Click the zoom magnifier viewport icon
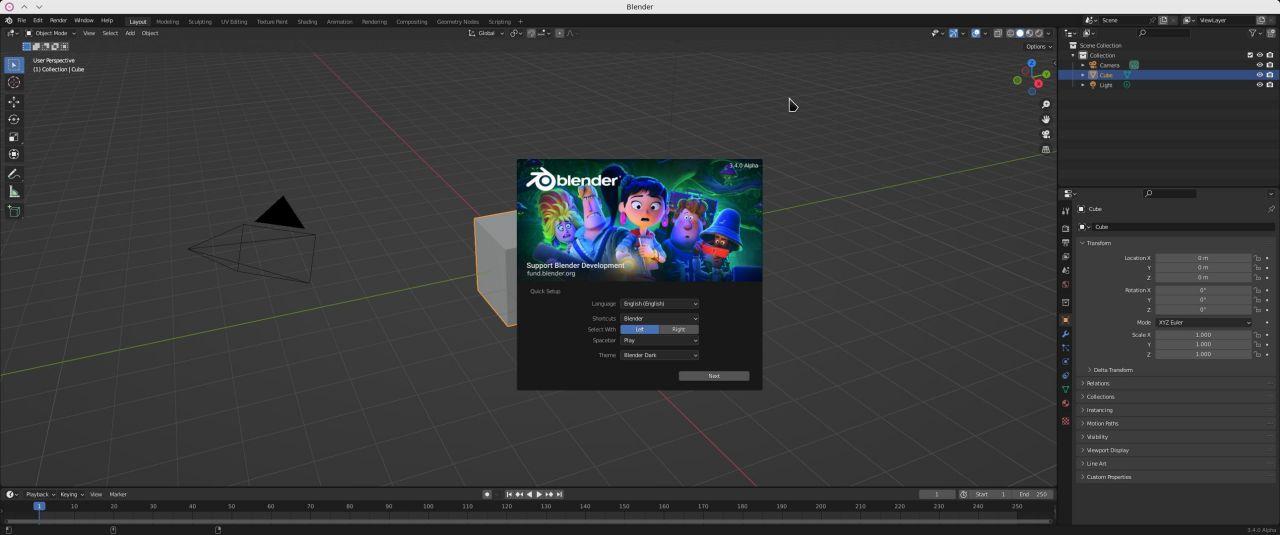Image resolution: width=1280 pixels, height=535 pixels. [1046, 104]
